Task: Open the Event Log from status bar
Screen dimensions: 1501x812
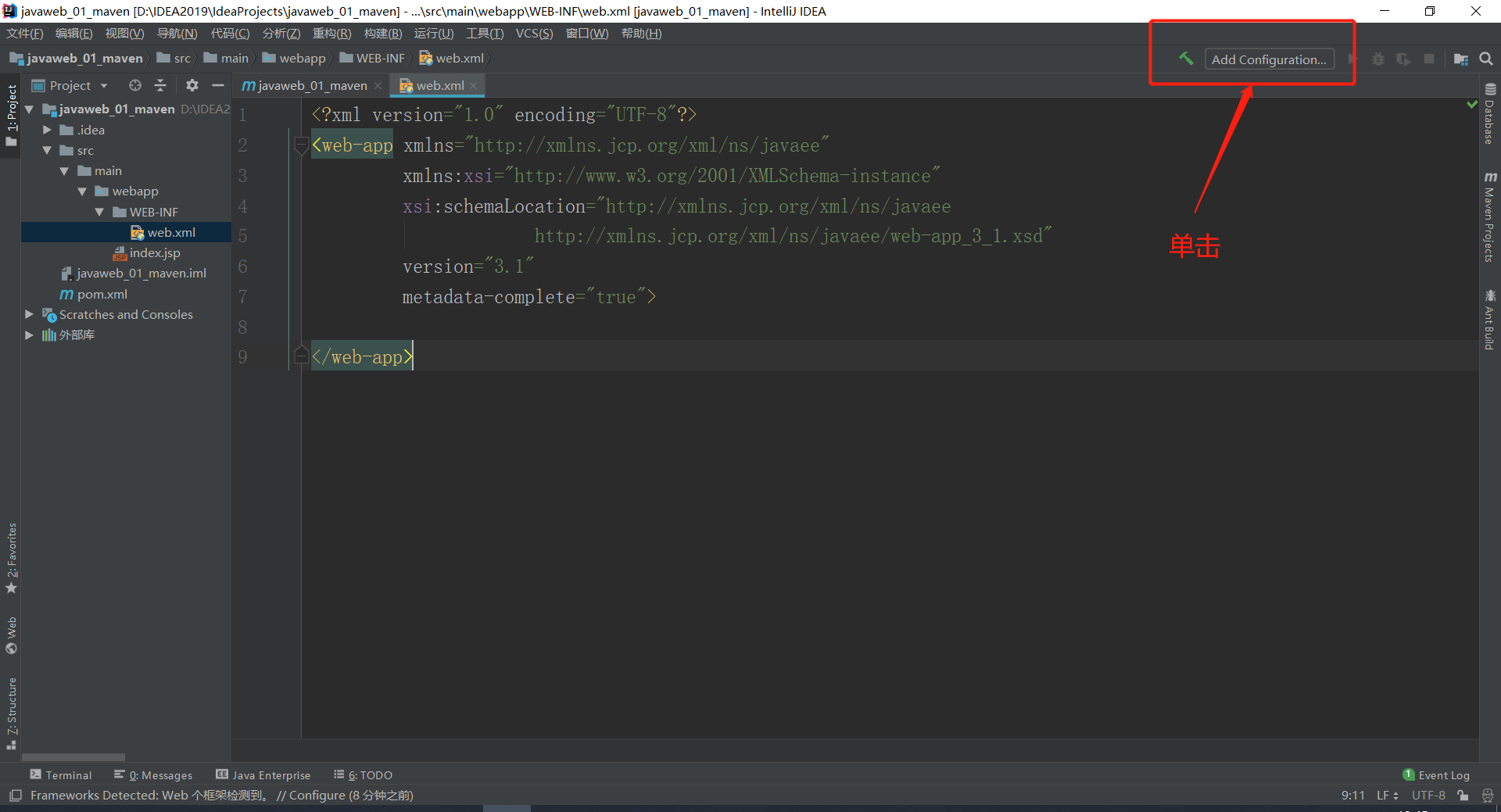Action: click(x=1436, y=775)
